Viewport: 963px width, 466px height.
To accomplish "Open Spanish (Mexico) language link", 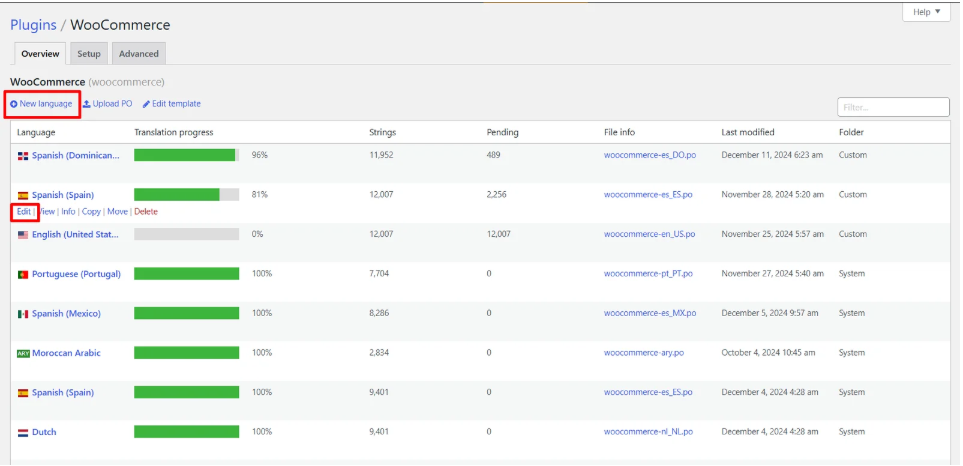I will tap(66, 314).
